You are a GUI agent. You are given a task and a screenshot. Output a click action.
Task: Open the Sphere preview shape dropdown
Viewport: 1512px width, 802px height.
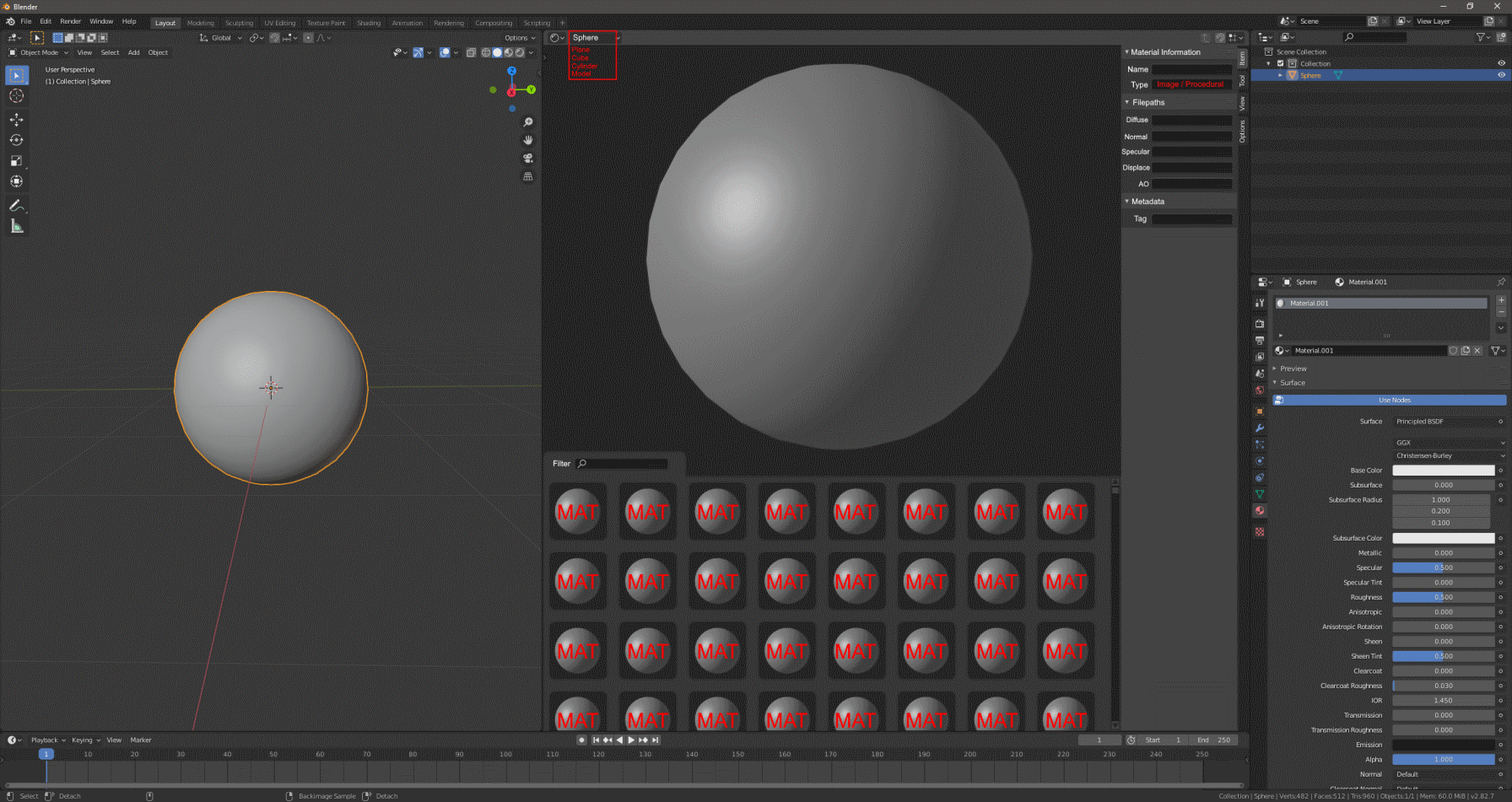pos(595,38)
